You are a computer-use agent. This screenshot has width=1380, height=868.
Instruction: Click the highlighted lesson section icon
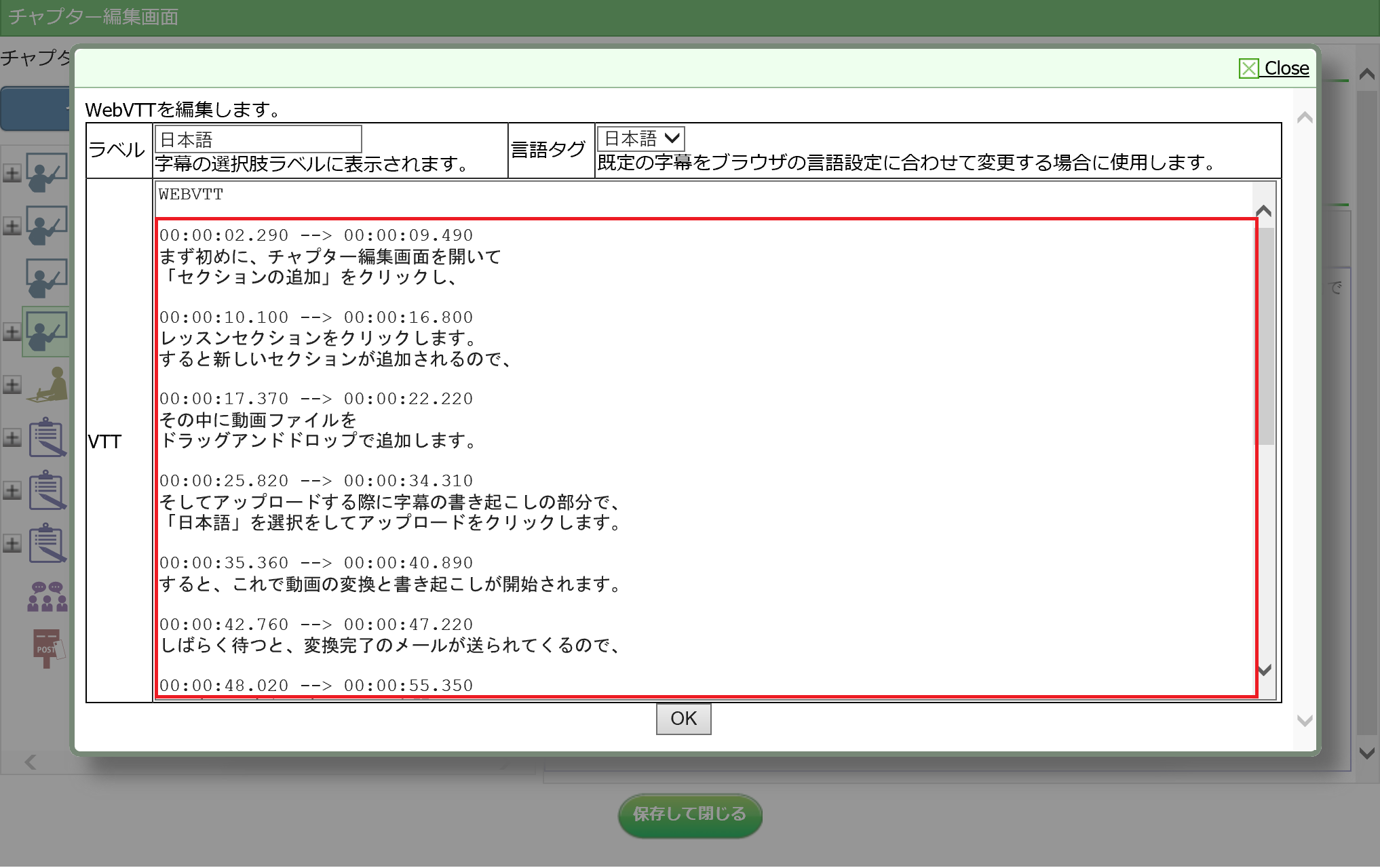[46, 332]
